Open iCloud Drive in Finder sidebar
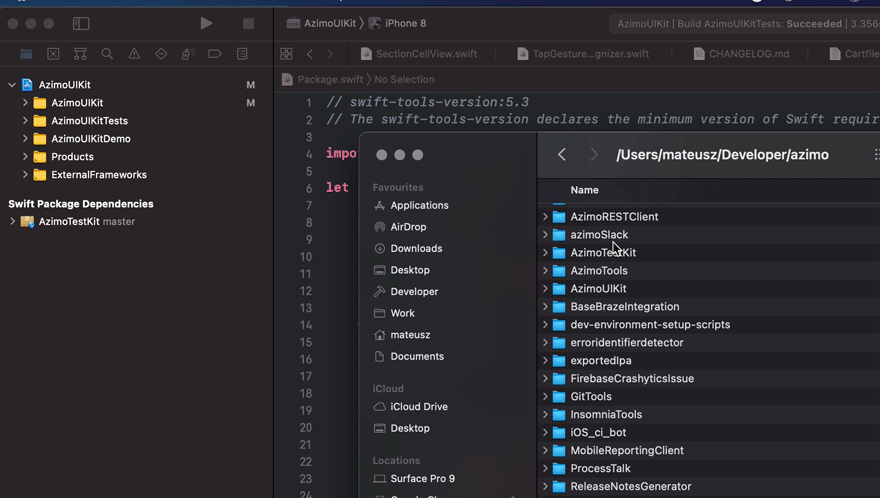The width and height of the screenshot is (880, 498). (x=410, y=406)
